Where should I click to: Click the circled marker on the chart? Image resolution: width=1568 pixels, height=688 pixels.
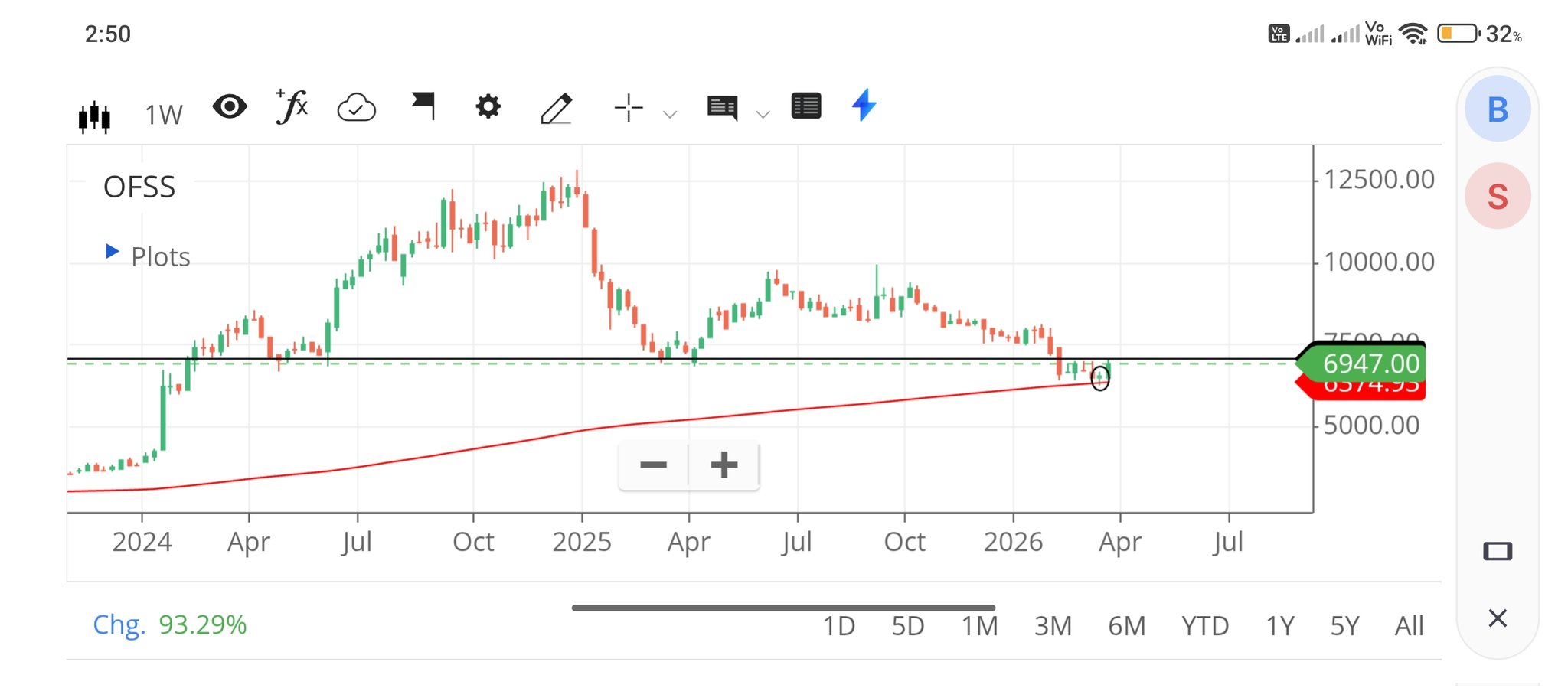tap(1099, 377)
